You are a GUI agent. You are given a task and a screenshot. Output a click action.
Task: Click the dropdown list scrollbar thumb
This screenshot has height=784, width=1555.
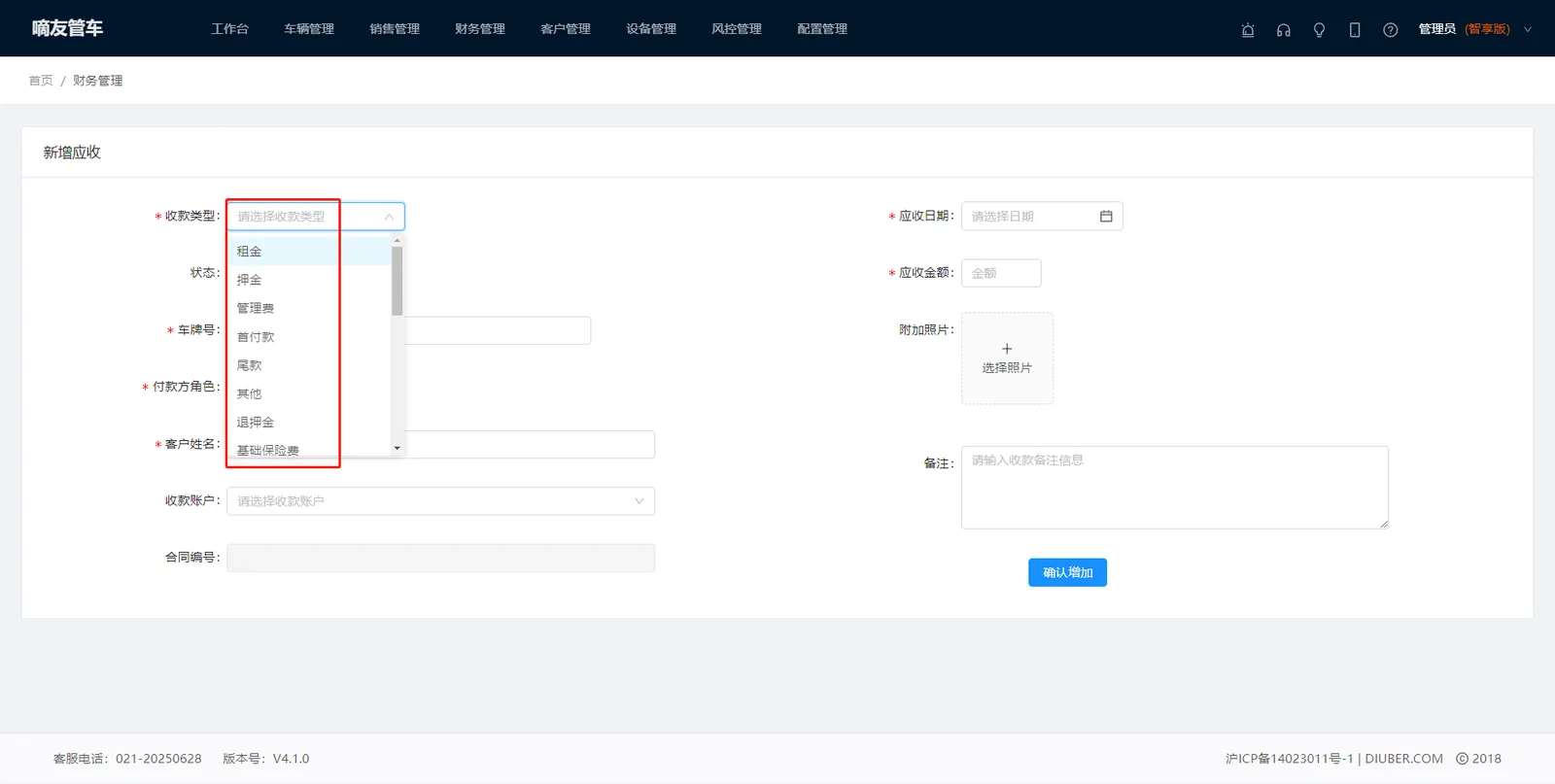pos(397,281)
